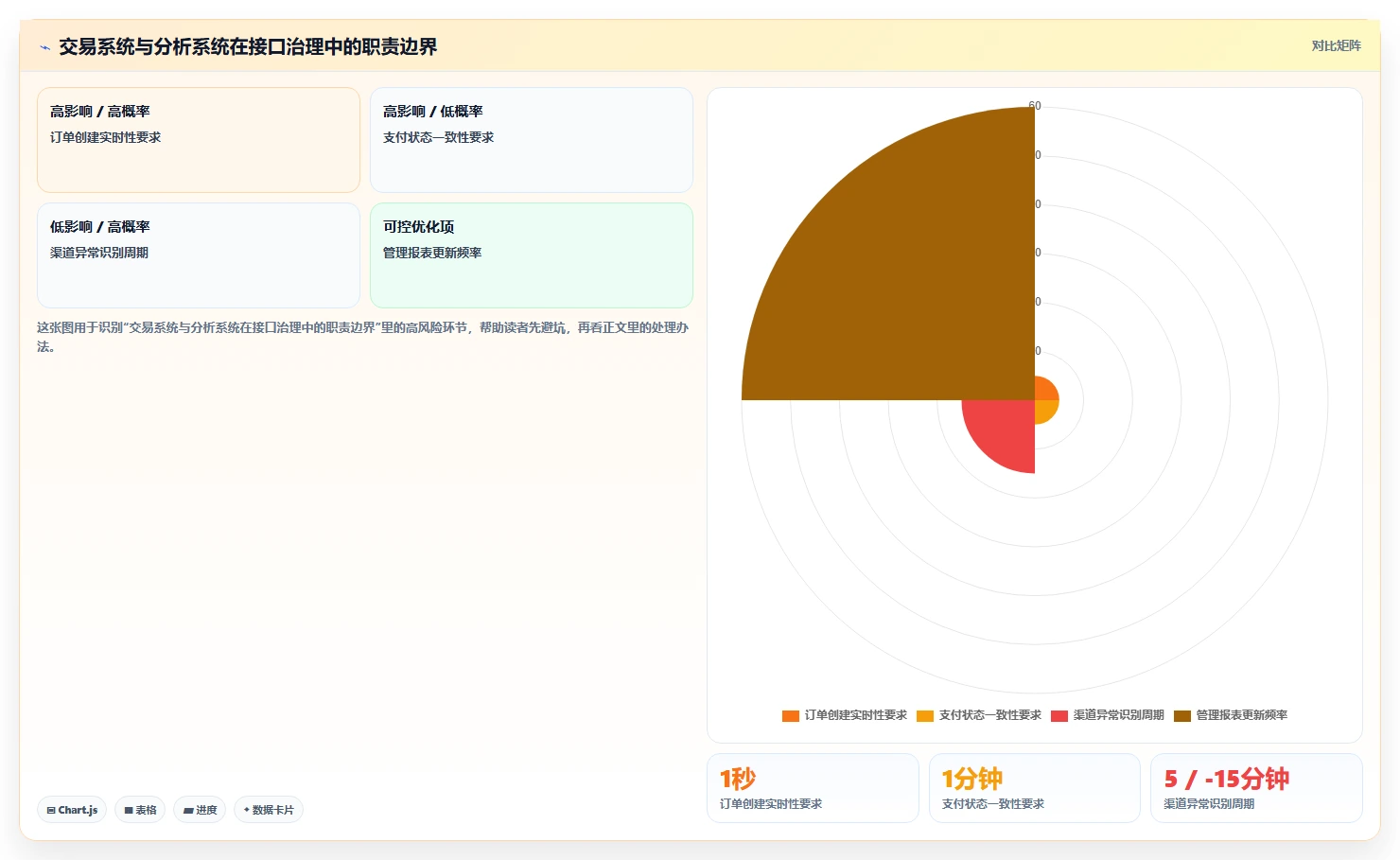
Task: Select the 低影响 / 高概率 card
Action: point(199,255)
